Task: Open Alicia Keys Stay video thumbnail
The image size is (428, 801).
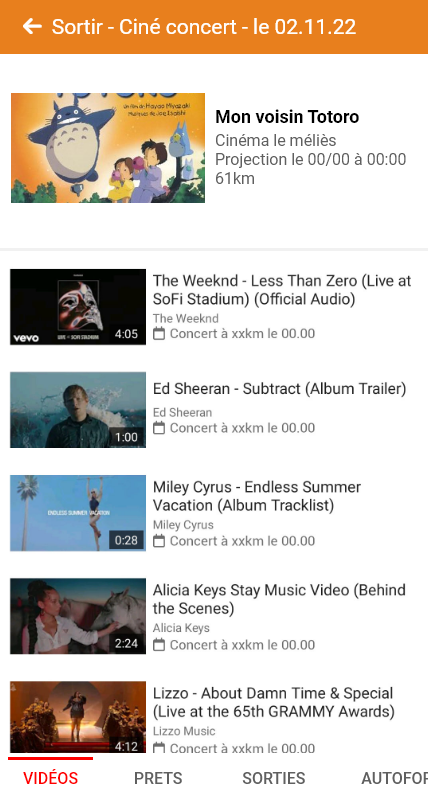Action: [x=78, y=616]
